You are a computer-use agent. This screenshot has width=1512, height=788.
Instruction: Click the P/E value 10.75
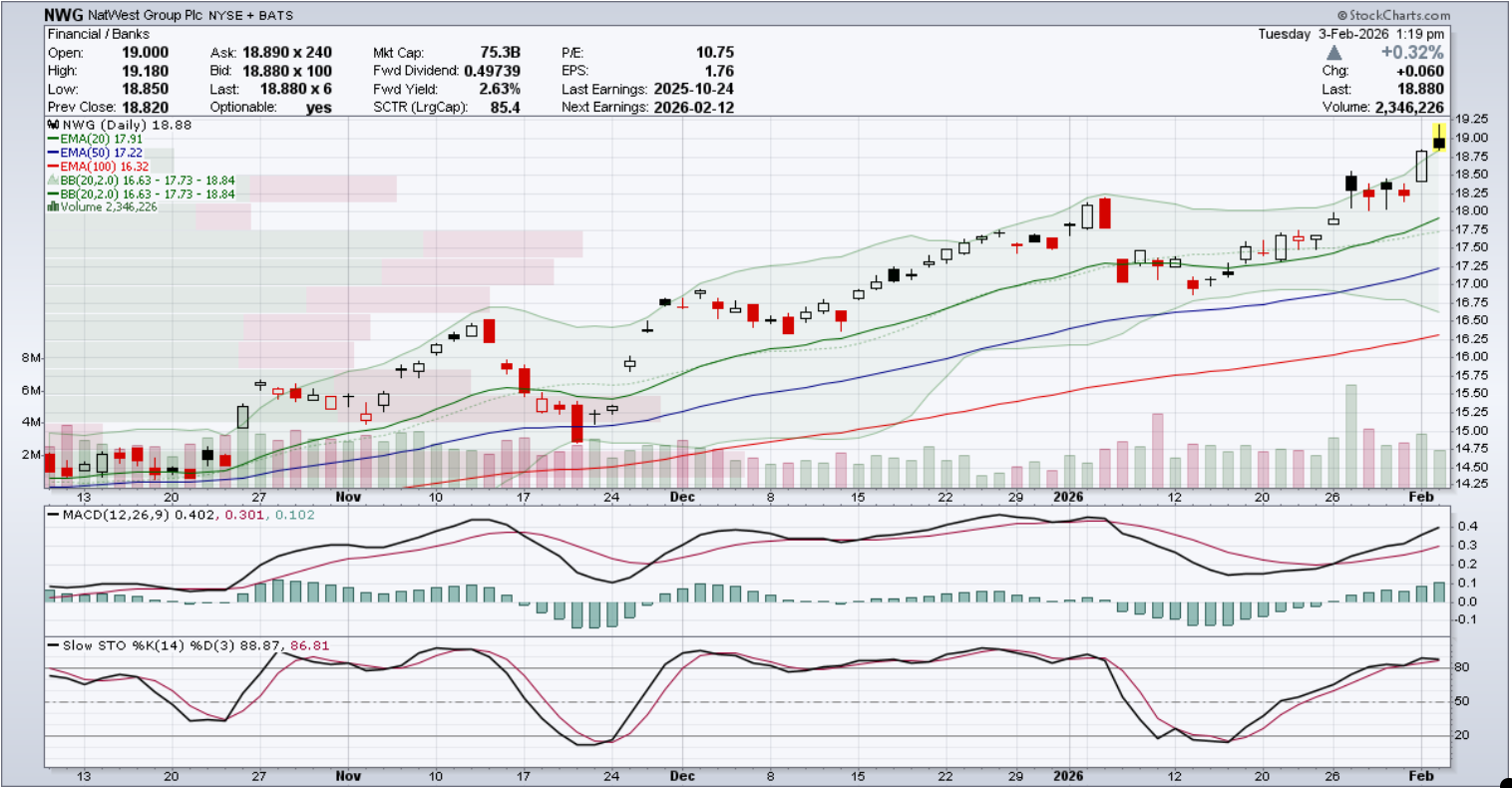click(714, 53)
